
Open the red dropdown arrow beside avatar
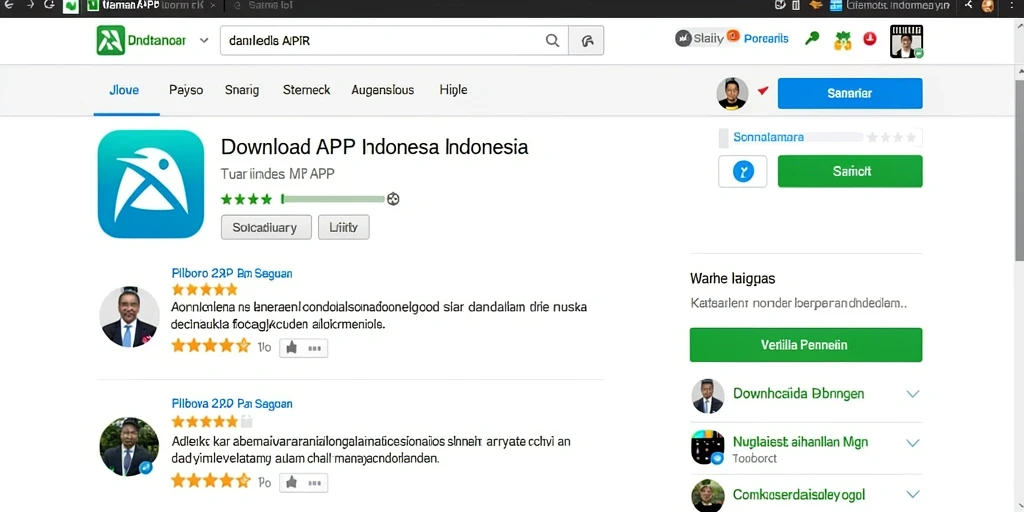pos(763,91)
